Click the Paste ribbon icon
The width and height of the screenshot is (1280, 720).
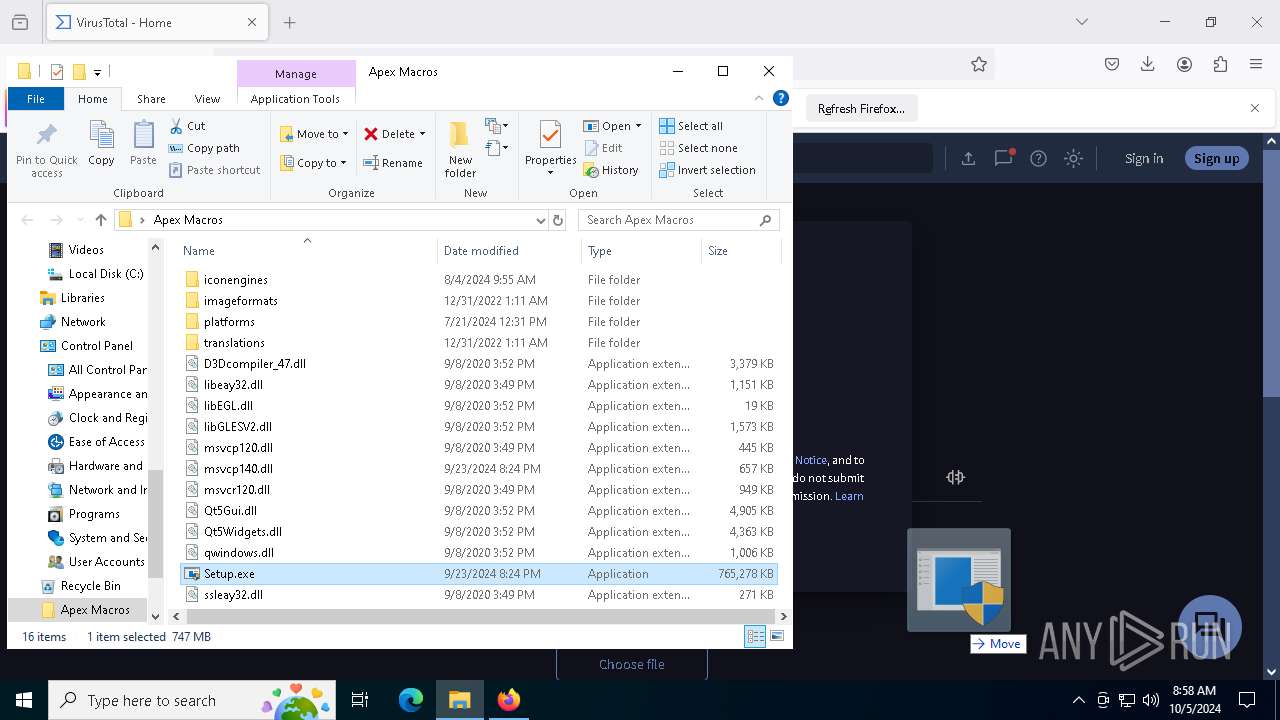tap(143, 143)
